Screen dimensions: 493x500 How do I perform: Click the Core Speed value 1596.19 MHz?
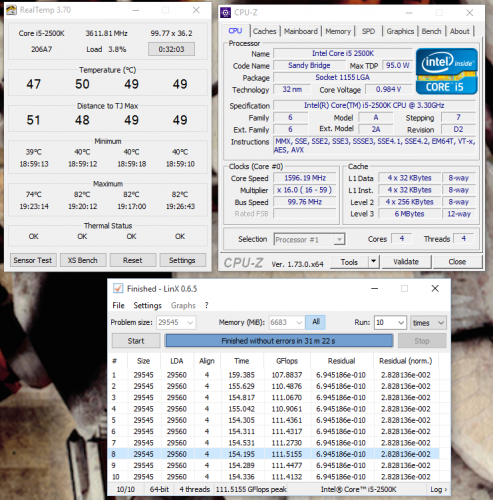pos(305,178)
